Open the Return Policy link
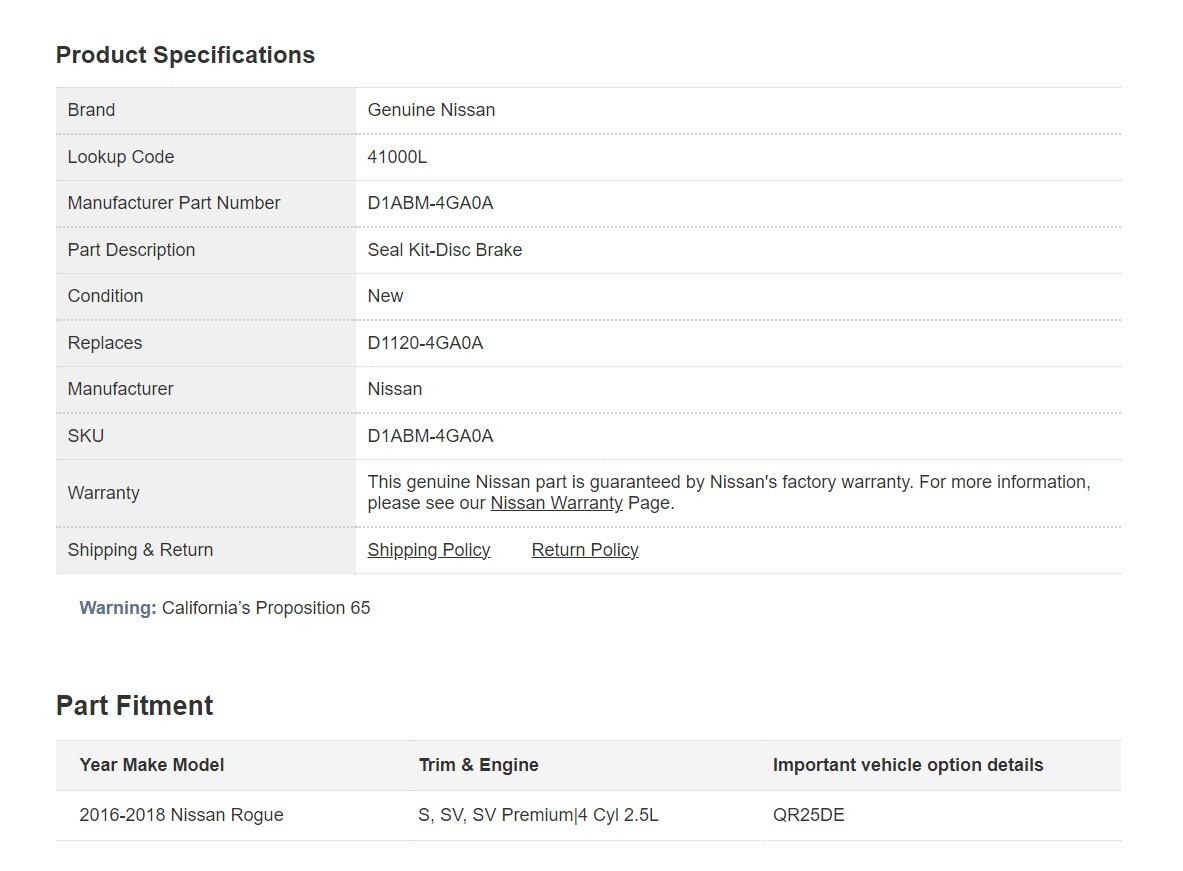 pyautogui.click(x=585, y=550)
